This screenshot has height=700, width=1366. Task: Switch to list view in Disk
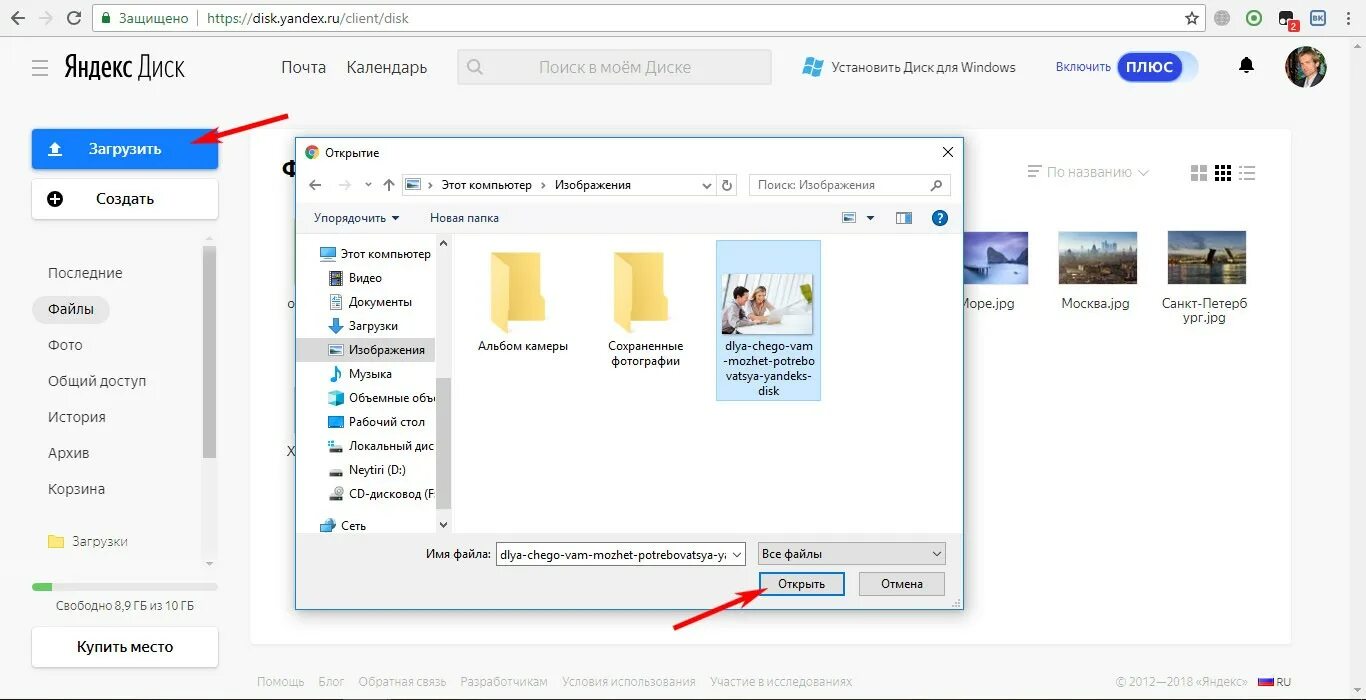click(1246, 173)
